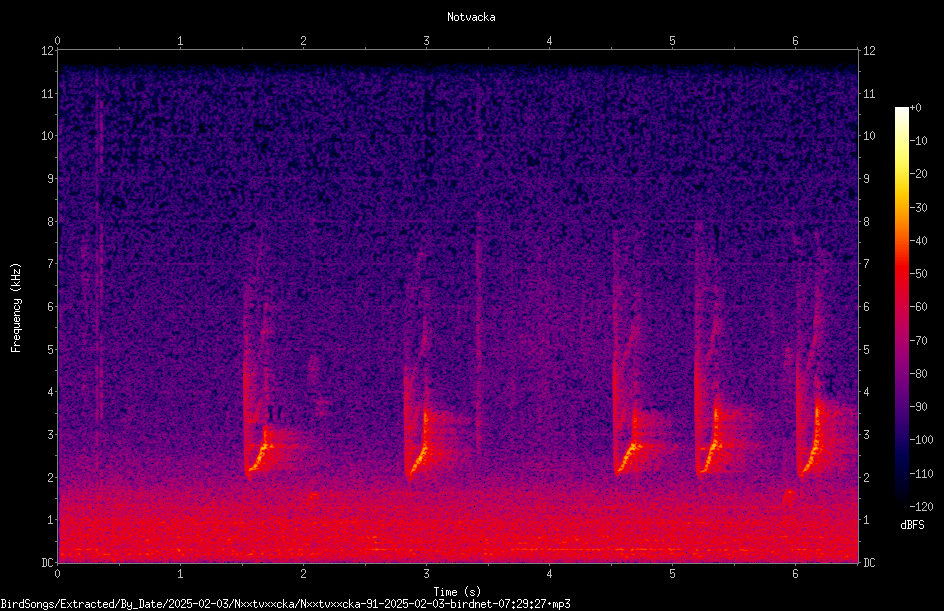Click the DC label on the left axis

47,563
